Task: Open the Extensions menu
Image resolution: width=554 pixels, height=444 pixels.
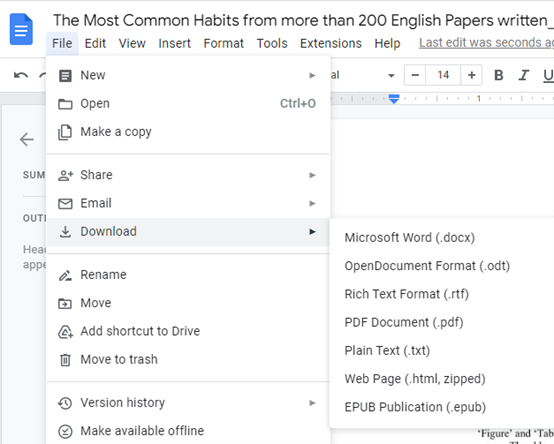Action: (331, 43)
